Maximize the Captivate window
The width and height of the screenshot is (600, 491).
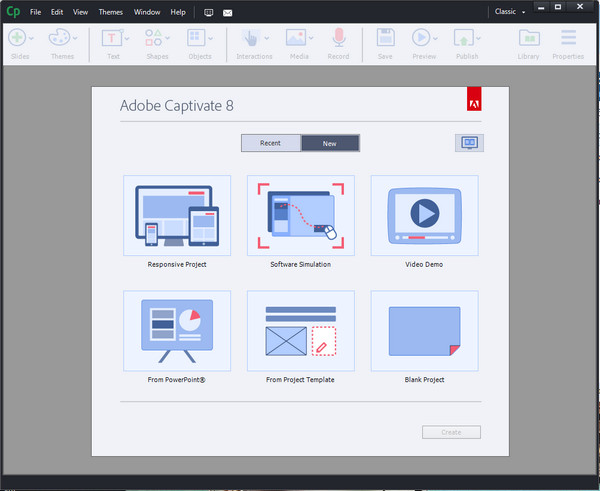[558, 7]
